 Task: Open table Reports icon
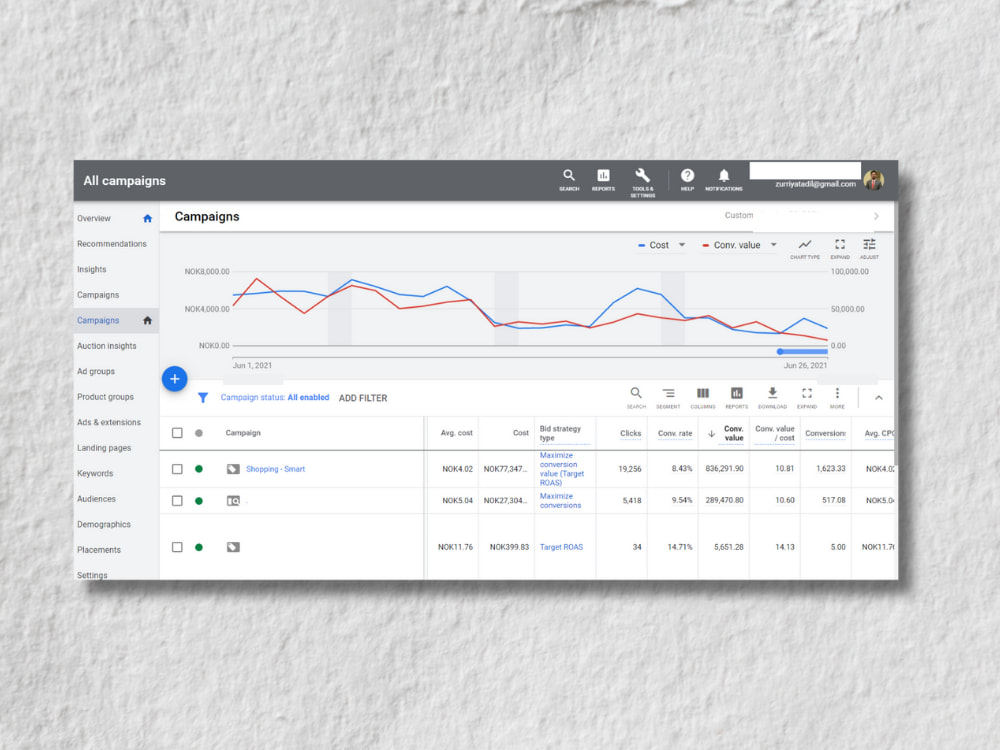tap(737, 397)
